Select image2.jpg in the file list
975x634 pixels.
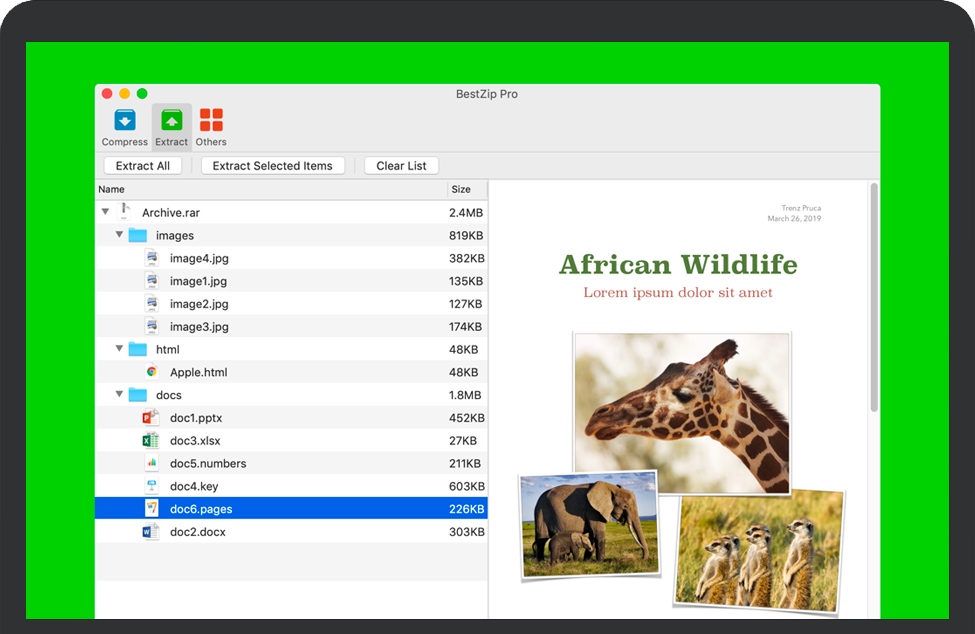199,304
